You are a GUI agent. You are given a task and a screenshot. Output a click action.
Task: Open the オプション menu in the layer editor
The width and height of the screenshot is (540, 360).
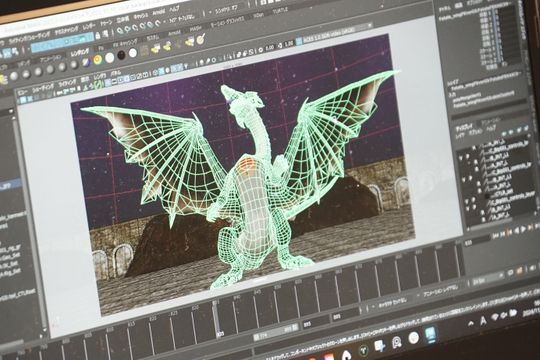click(476, 133)
